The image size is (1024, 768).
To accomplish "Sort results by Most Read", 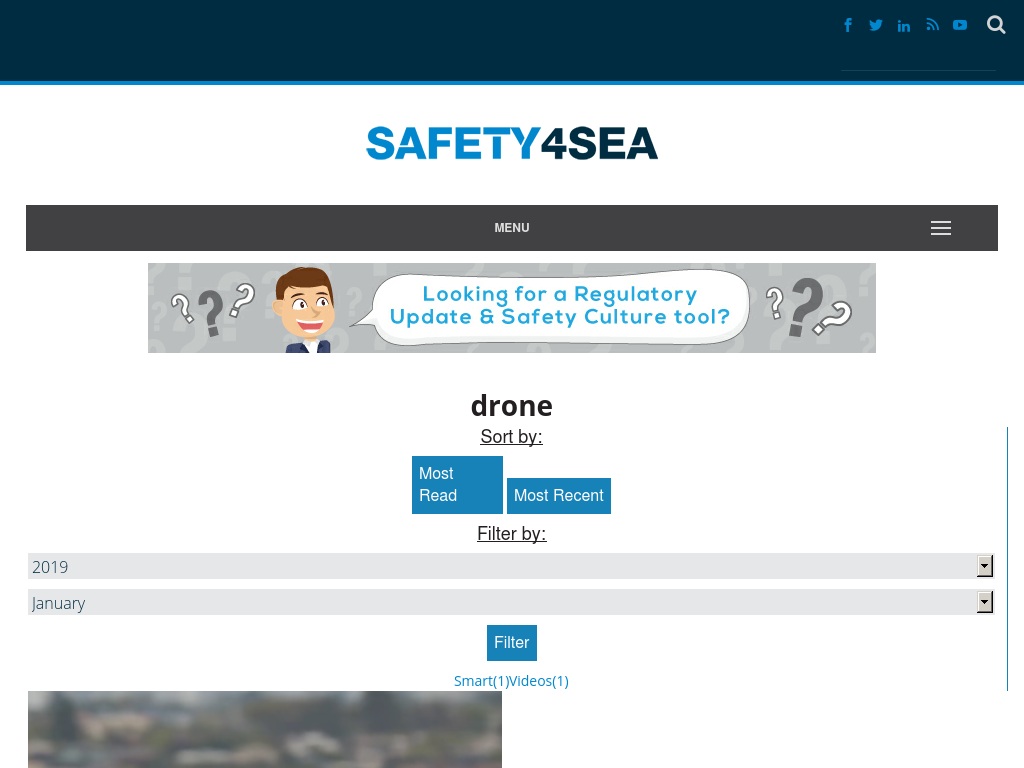I will click(457, 485).
